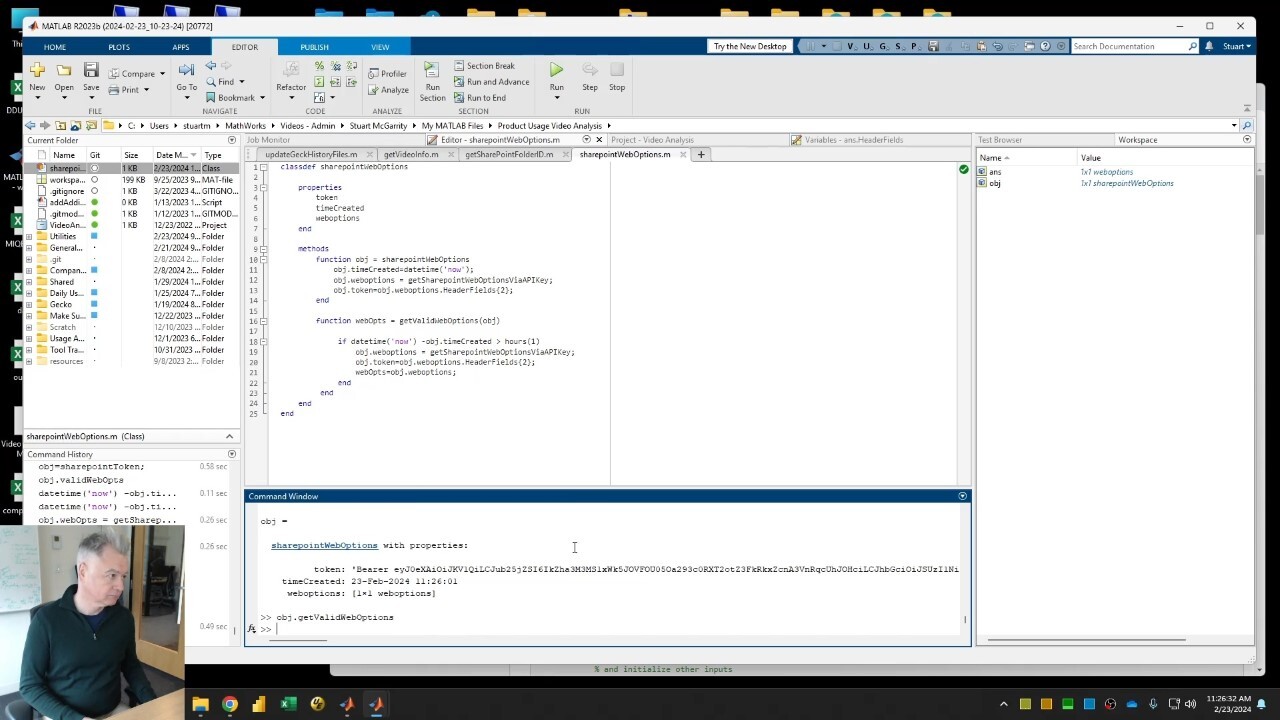1280x720 pixels.
Task: Click the New file icon
Action: [x=37, y=70]
